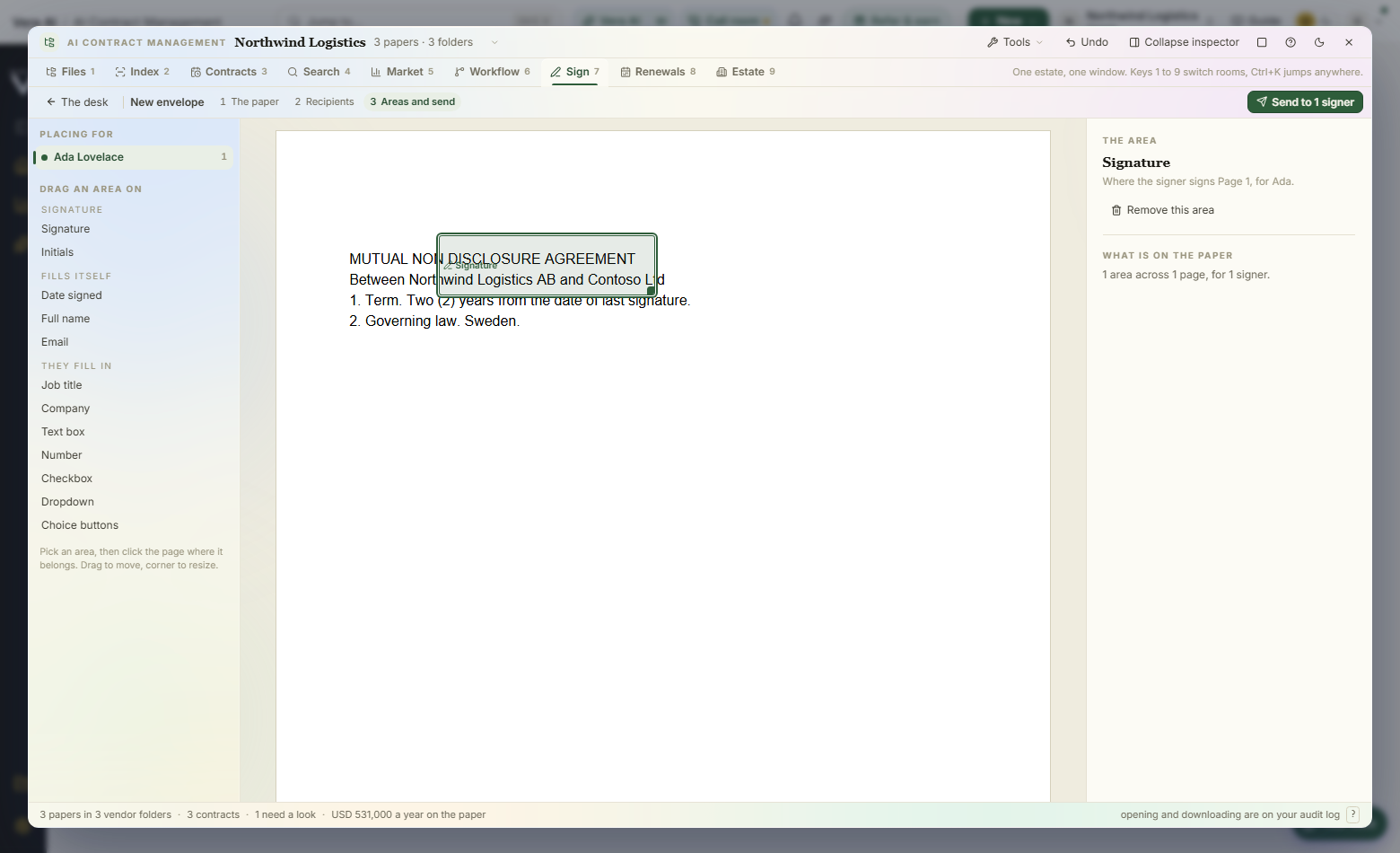The width and height of the screenshot is (1400, 853).
Task: Click the app logo beside AI Contract Management
Action: 49,42
